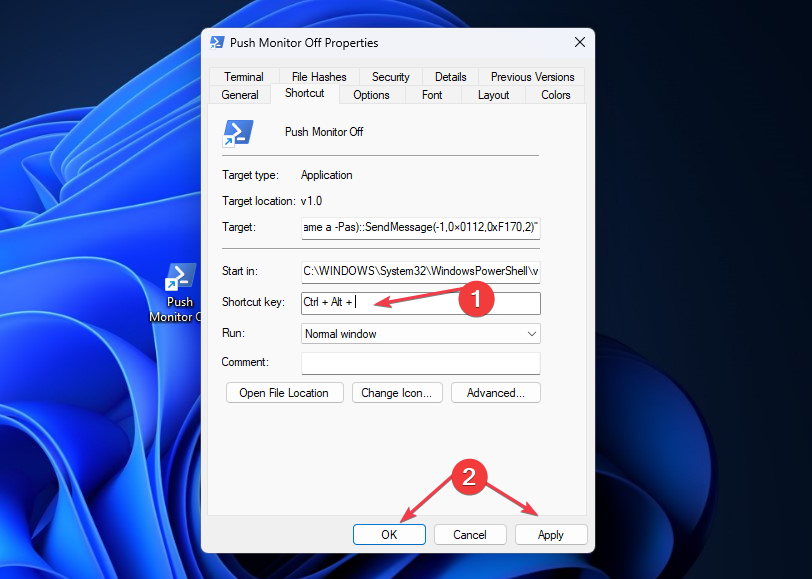This screenshot has width=812, height=579.
Task: Go to the Previous Versions tab
Action: (x=532, y=77)
